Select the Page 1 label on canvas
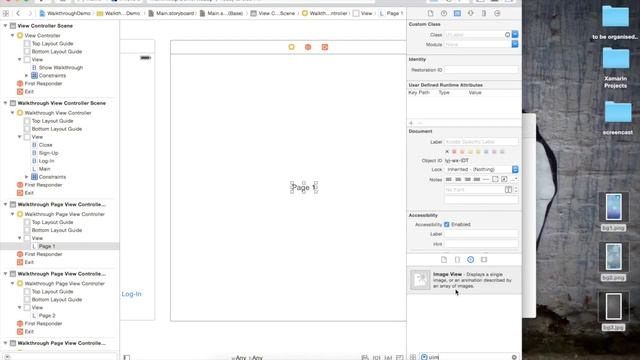The width and height of the screenshot is (640, 360). click(x=304, y=188)
